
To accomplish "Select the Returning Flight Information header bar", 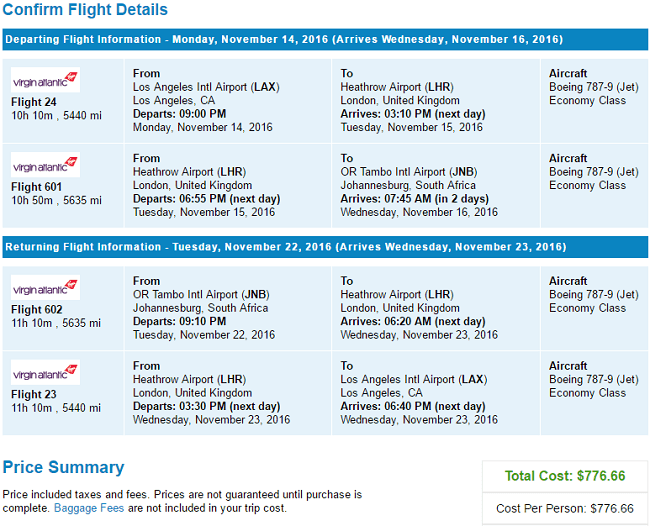I will point(325,247).
